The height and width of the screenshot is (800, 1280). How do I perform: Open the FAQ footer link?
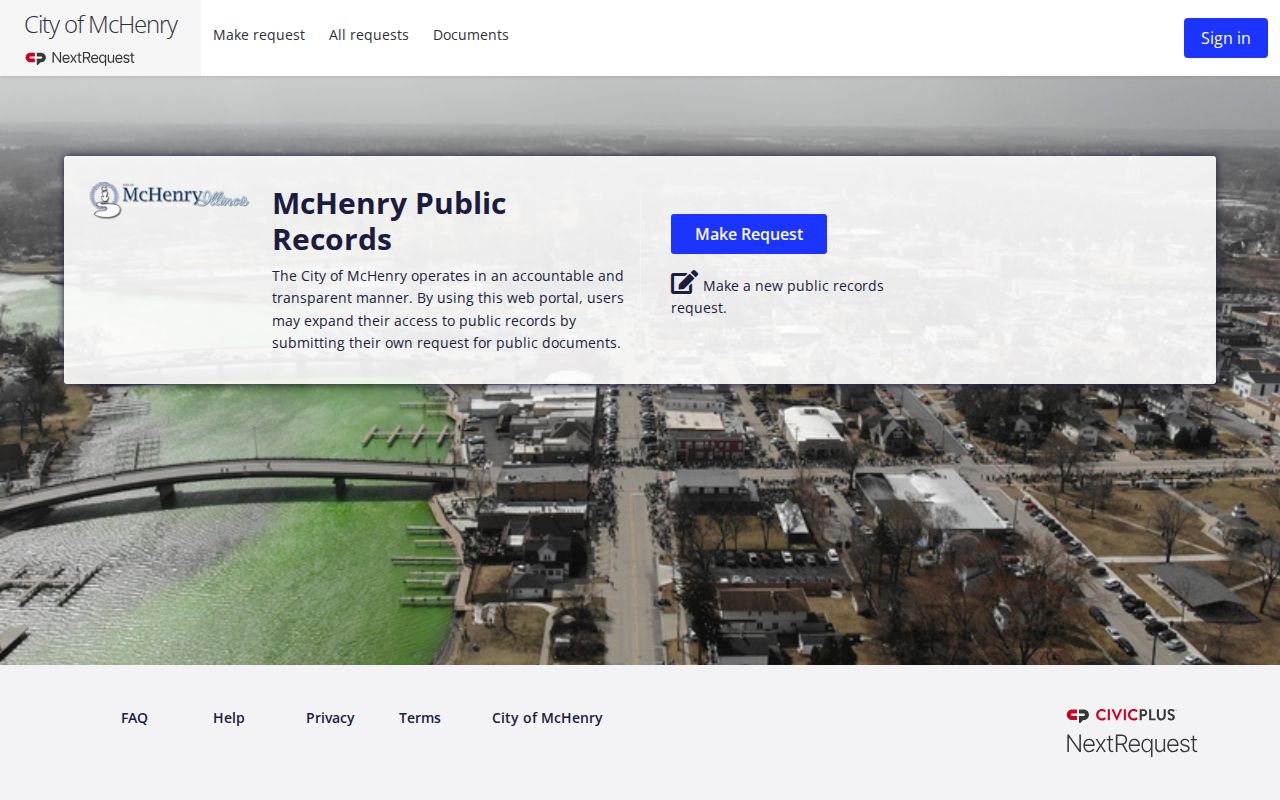(x=134, y=718)
